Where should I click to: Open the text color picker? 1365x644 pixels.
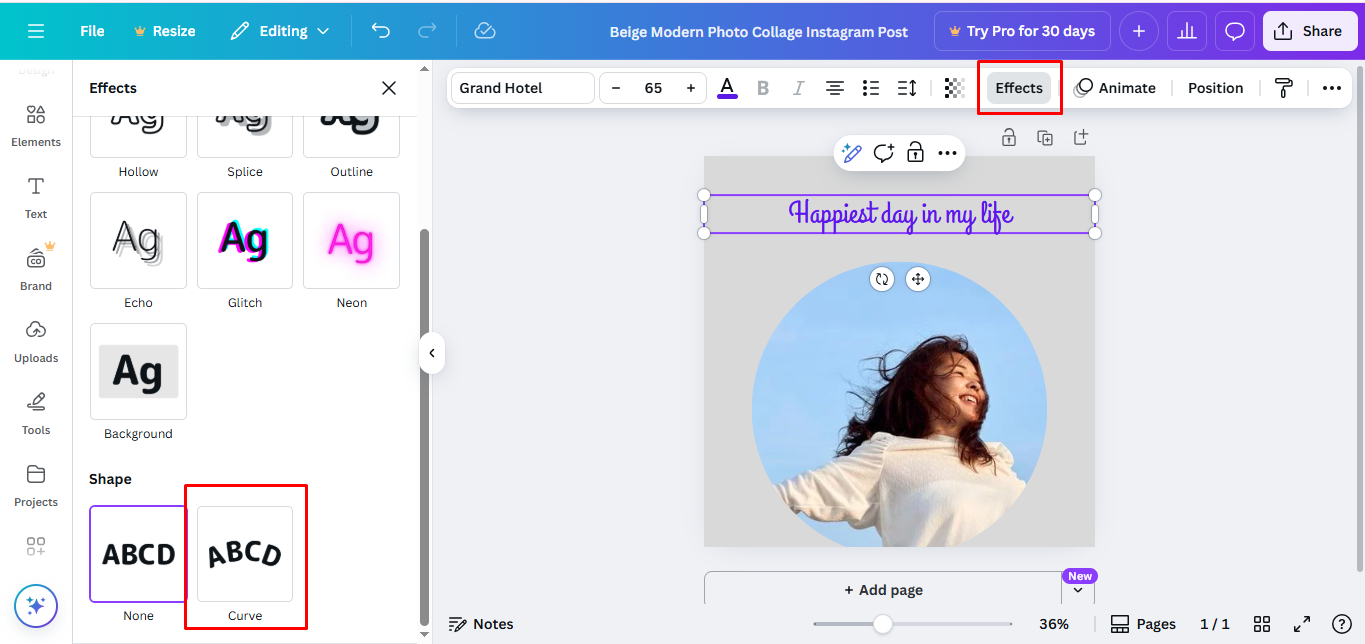(727, 88)
